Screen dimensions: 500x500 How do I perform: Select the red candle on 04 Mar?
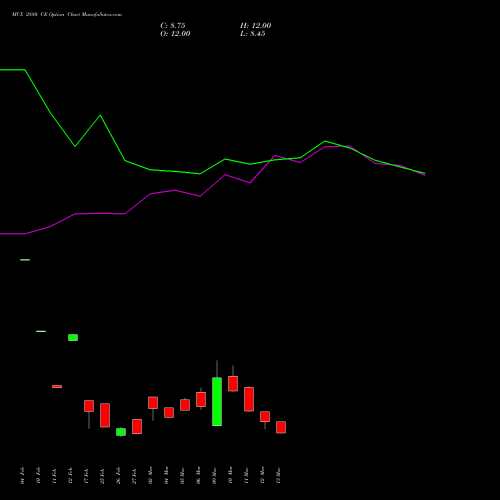(169, 412)
